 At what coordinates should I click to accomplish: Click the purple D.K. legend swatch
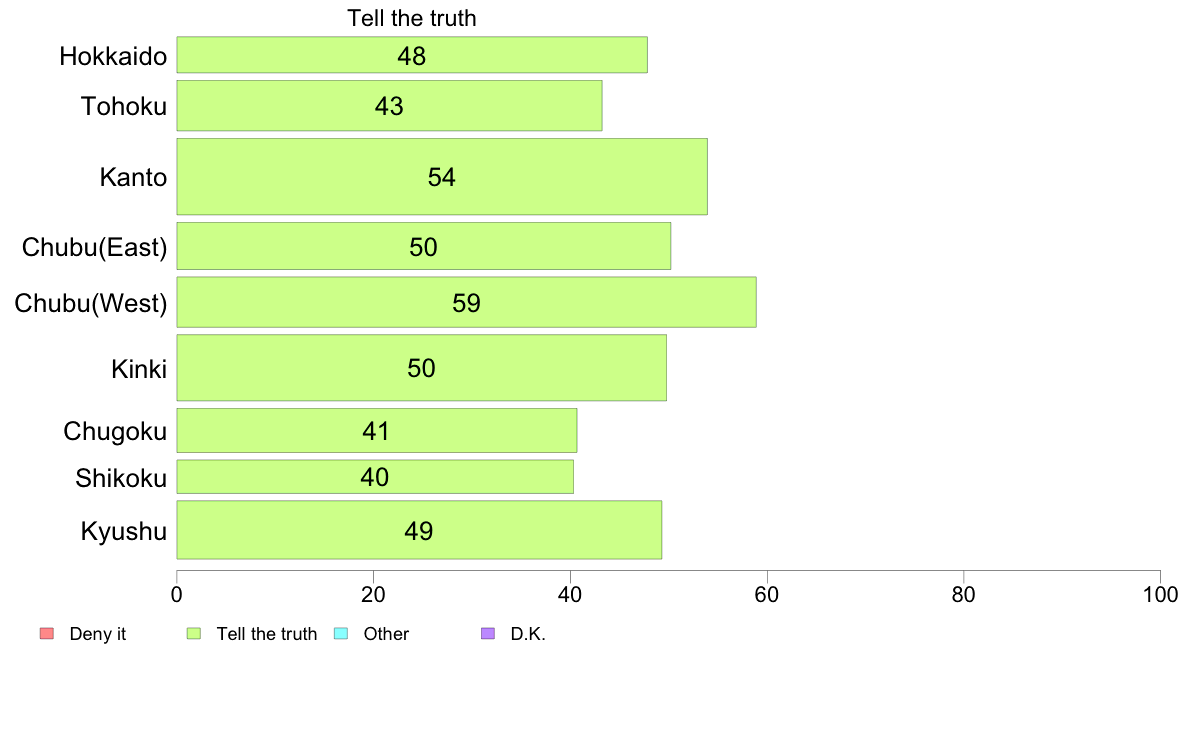[488, 634]
